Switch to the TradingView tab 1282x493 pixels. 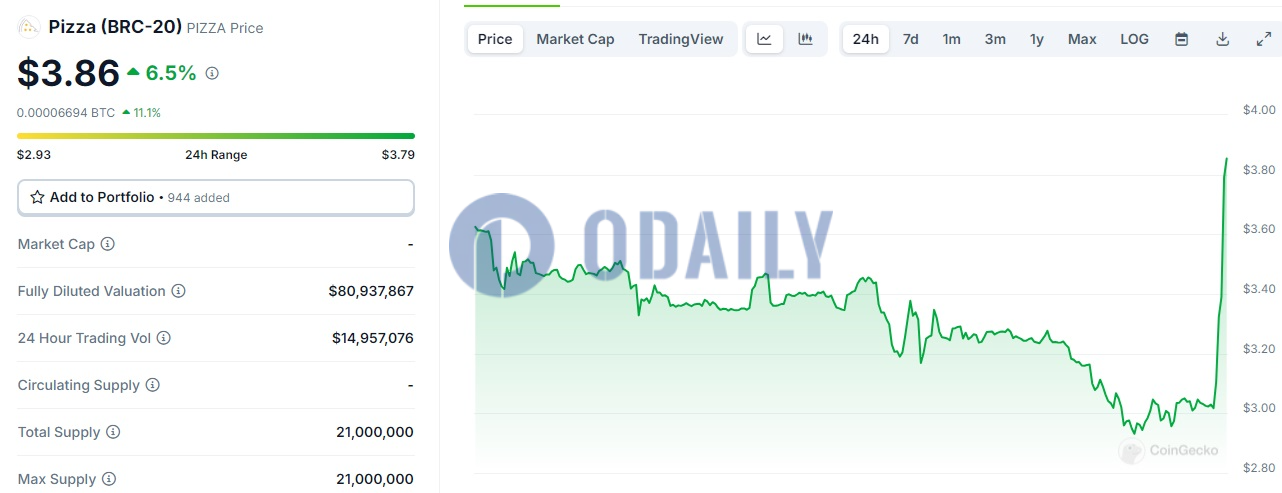[x=680, y=39]
